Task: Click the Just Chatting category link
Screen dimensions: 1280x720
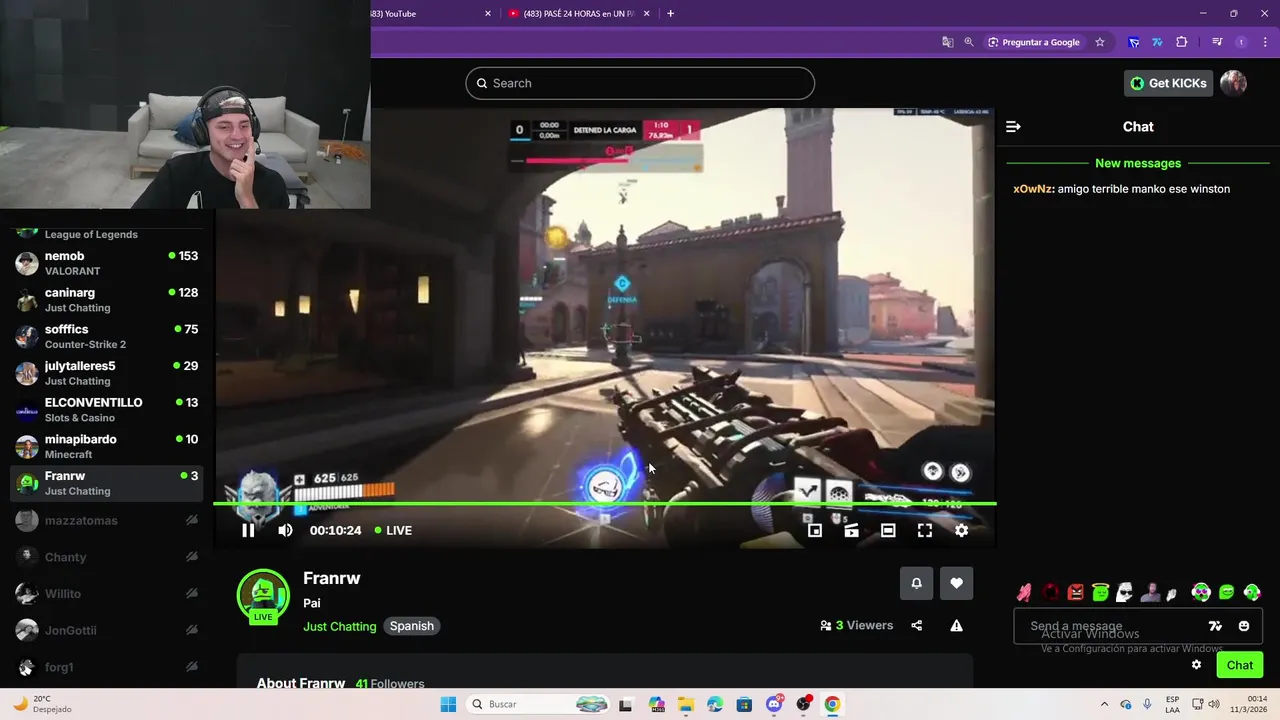Action: 340,626
